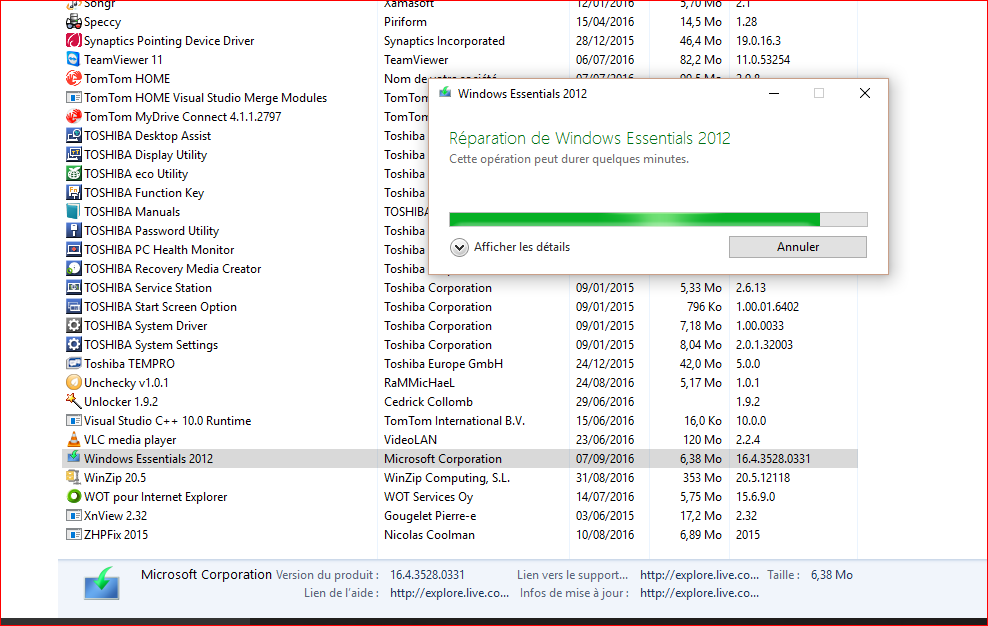Click the VLC media player cone icon

click(x=74, y=439)
